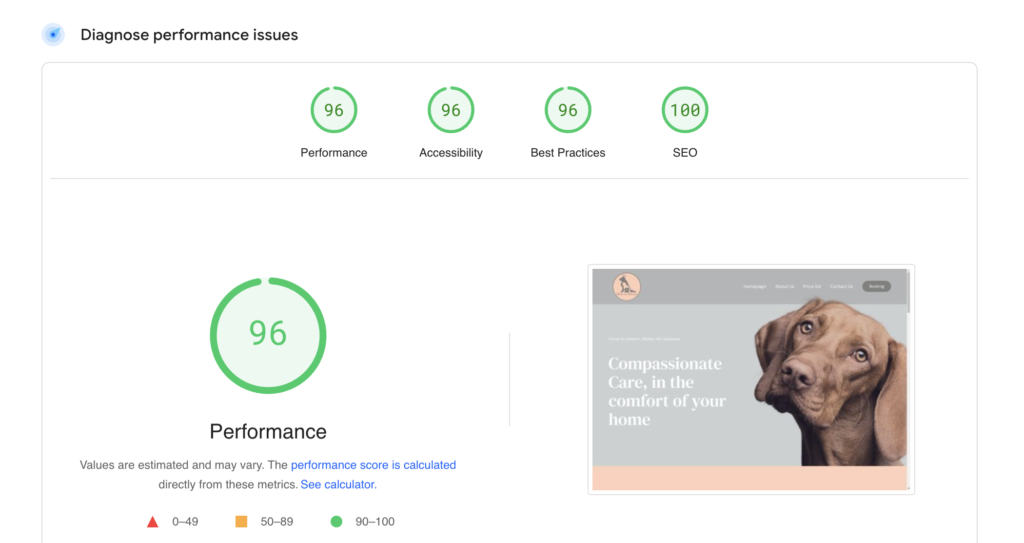
Task: Click the red triangle 0–49 legend icon
Action: point(153,522)
